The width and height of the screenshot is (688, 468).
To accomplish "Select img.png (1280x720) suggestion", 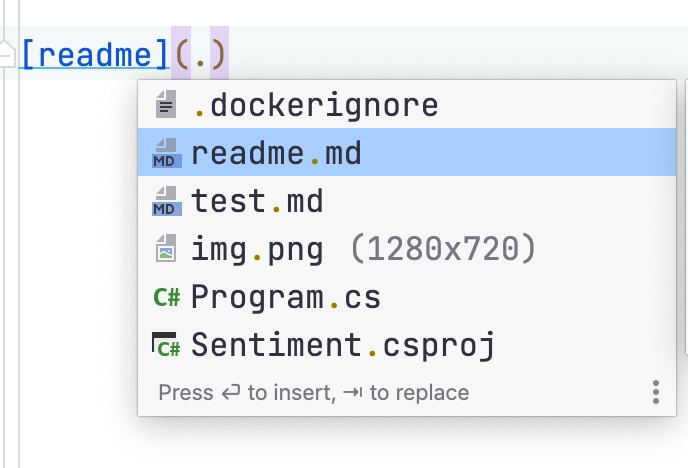I will coord(407,248).
